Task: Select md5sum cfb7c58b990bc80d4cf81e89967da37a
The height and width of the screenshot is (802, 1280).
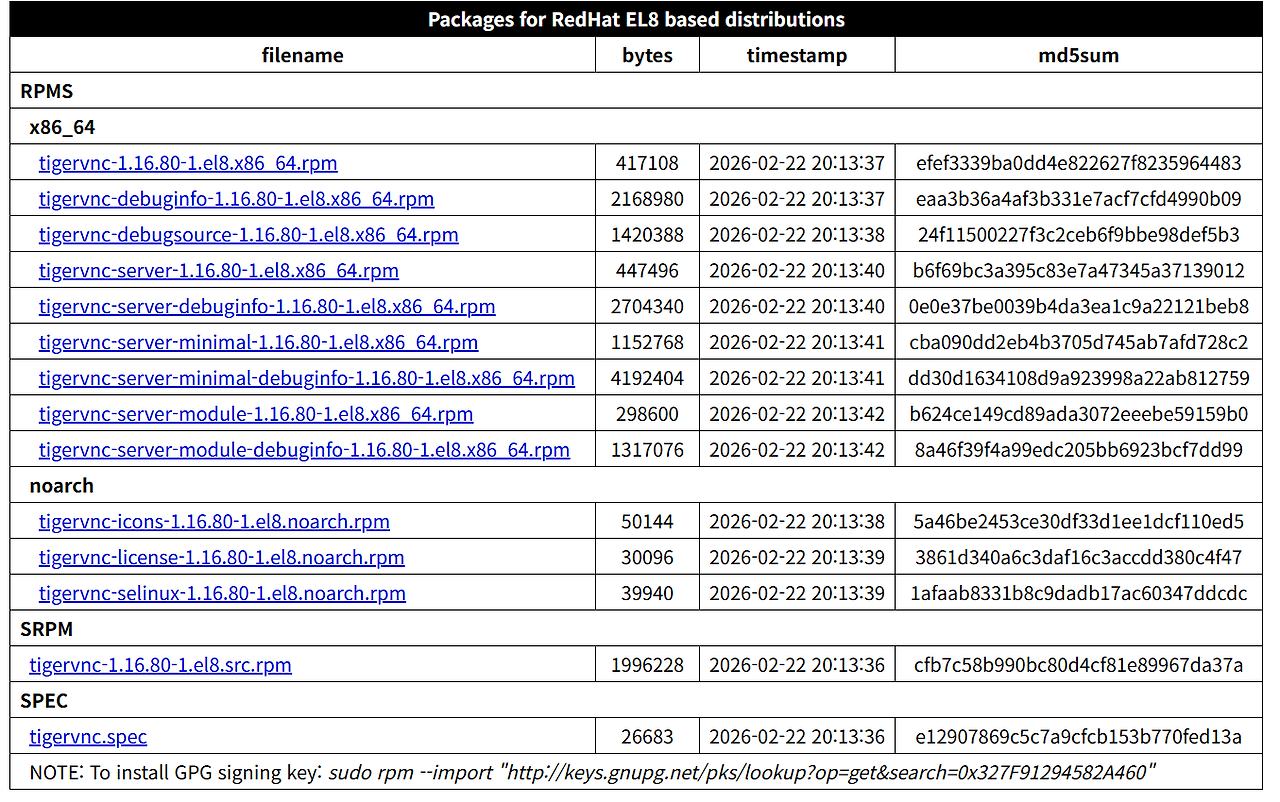Action: pyautogui.click(x=1079, y=665)
